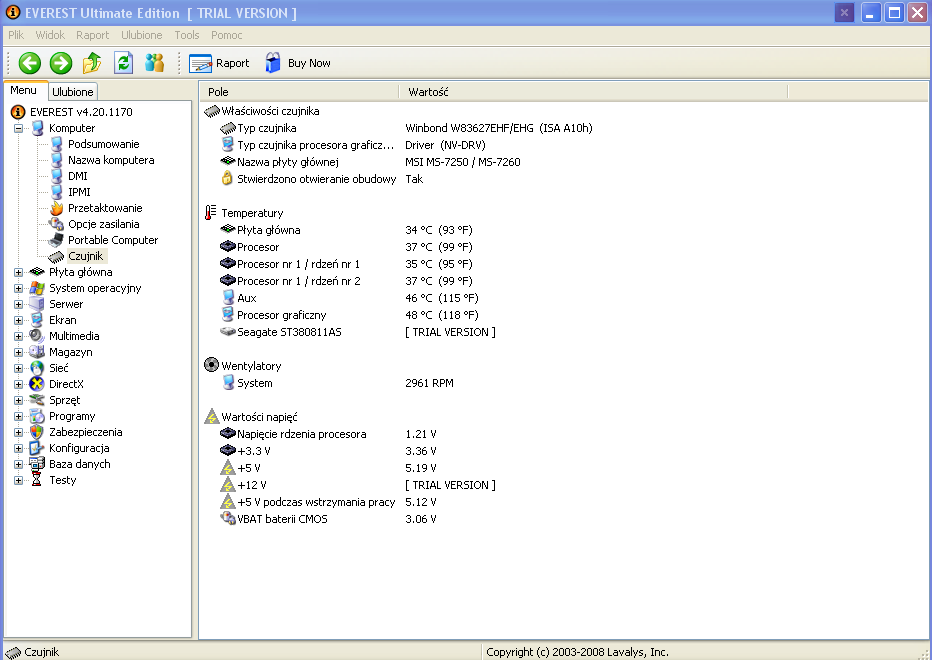This screenshot has height=660, width=932.
Task: Click the Magazyn storage tree icon
Action: click(x=37, y=353)
